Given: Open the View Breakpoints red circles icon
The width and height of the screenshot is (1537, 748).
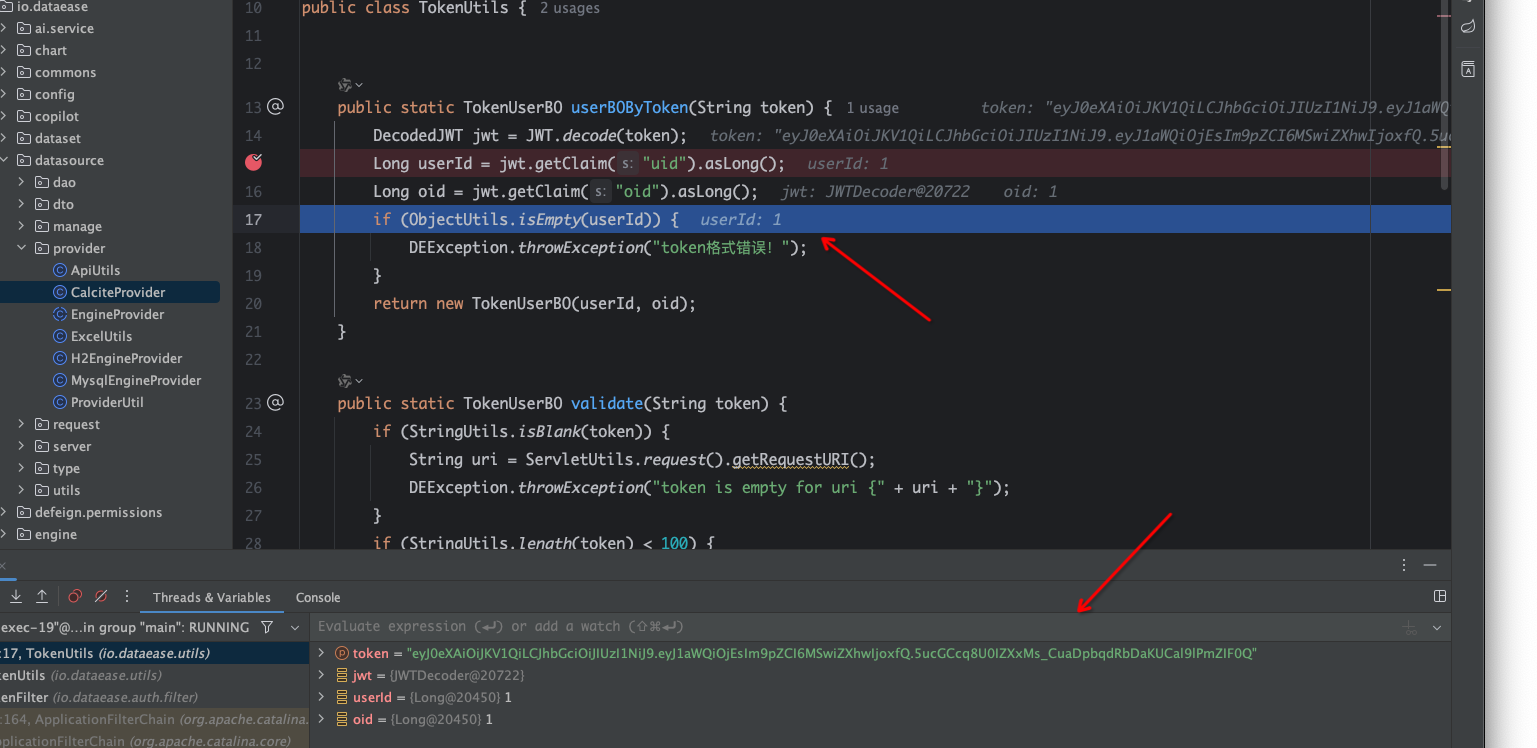Looking at the screenshot, I should [x=75, y=596].
